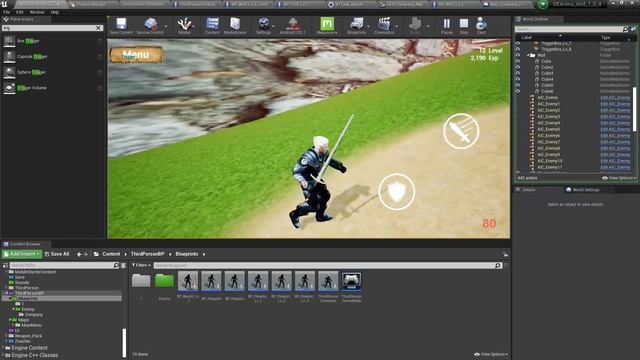Image resolution: width=640 pixels, height=360 pixels.
Task: Open World Outliner View Options dropdown
Action: 619,178
